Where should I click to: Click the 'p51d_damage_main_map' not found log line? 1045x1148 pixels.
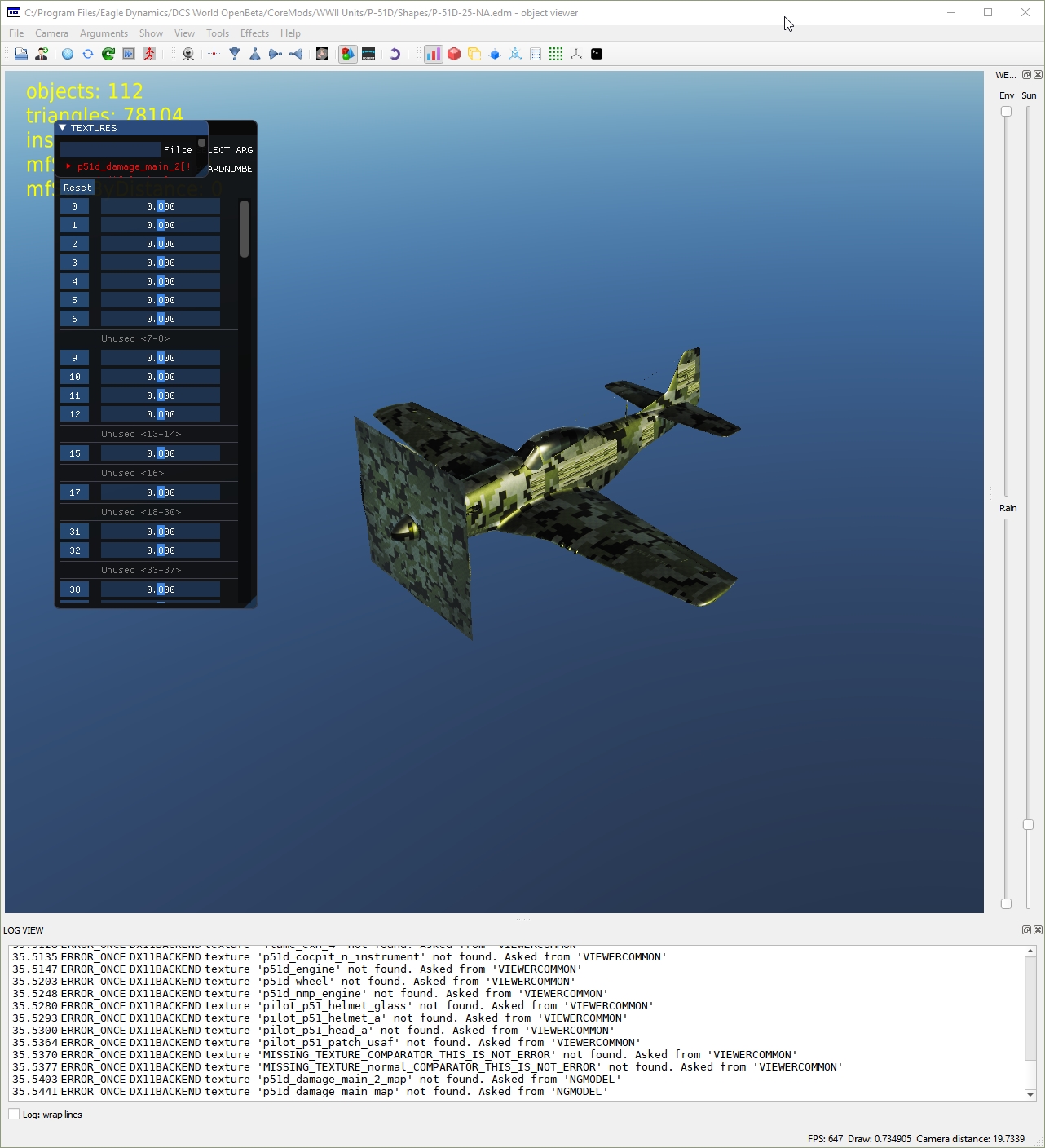(311, 1092)
